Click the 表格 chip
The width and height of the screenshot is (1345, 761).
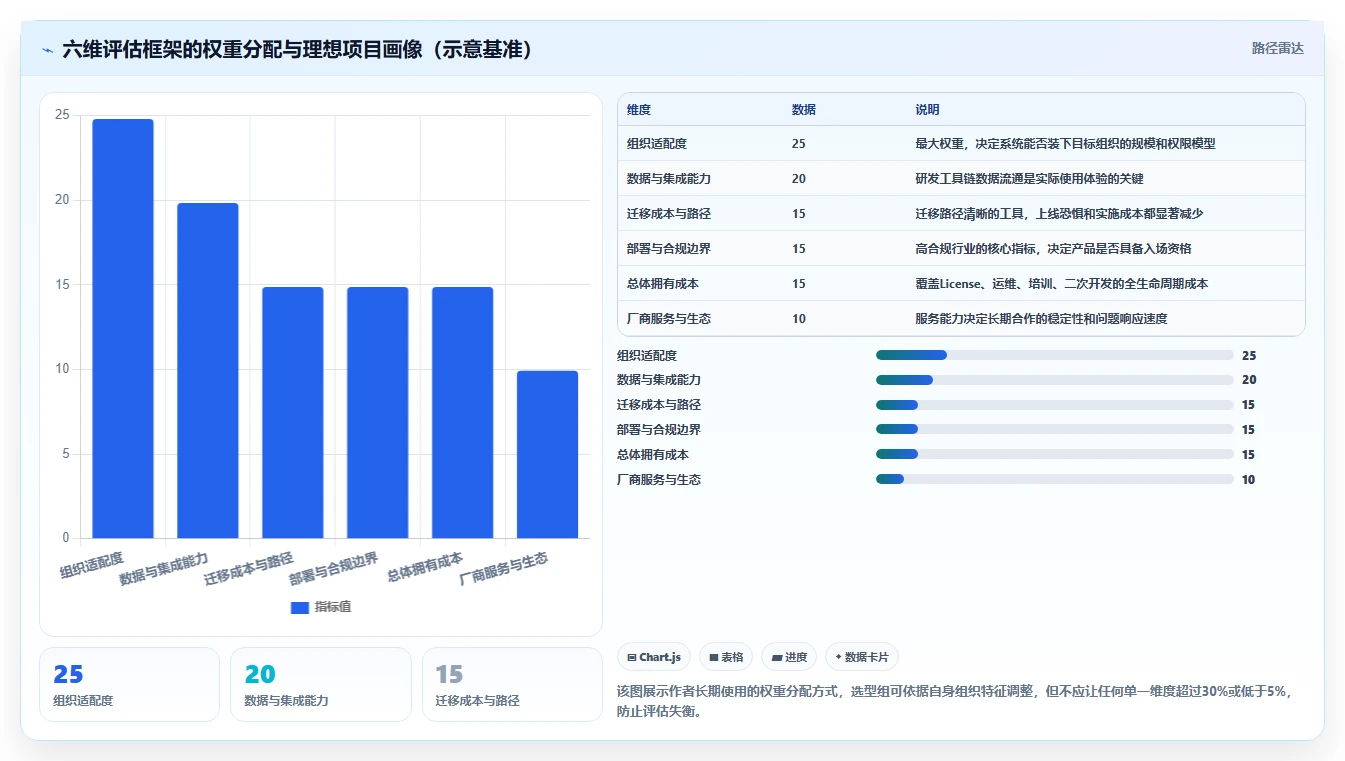726,657
